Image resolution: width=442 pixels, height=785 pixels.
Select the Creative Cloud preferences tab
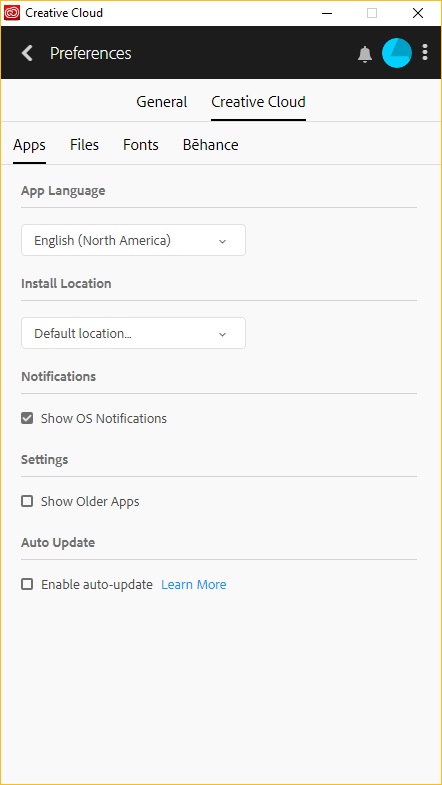coord(258,102)
